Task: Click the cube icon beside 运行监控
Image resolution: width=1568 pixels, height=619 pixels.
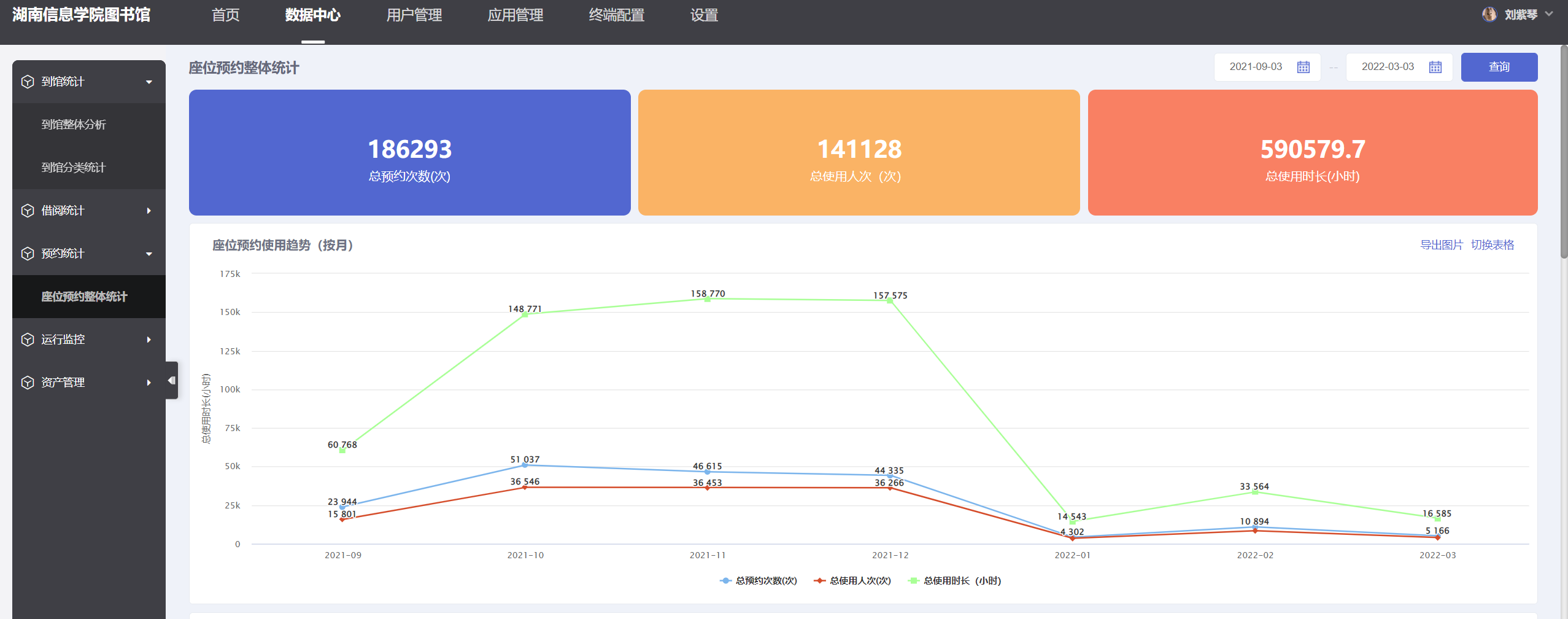Action: [28, 340]
